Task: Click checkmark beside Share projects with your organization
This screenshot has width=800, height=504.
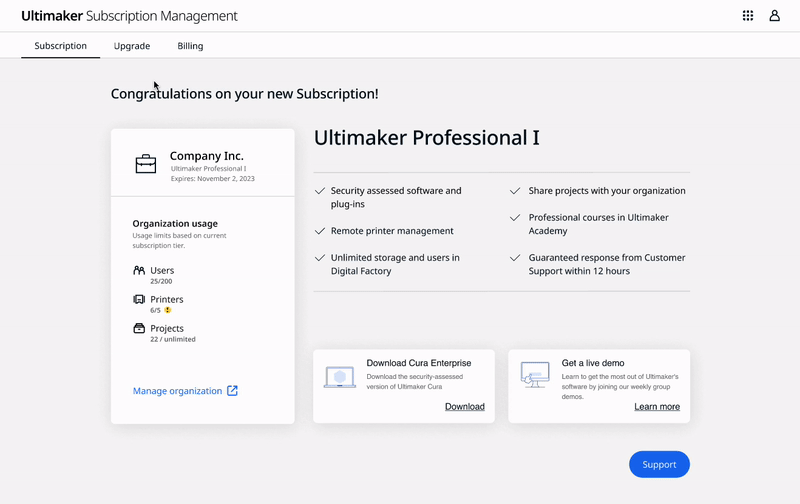Action: 515,191
